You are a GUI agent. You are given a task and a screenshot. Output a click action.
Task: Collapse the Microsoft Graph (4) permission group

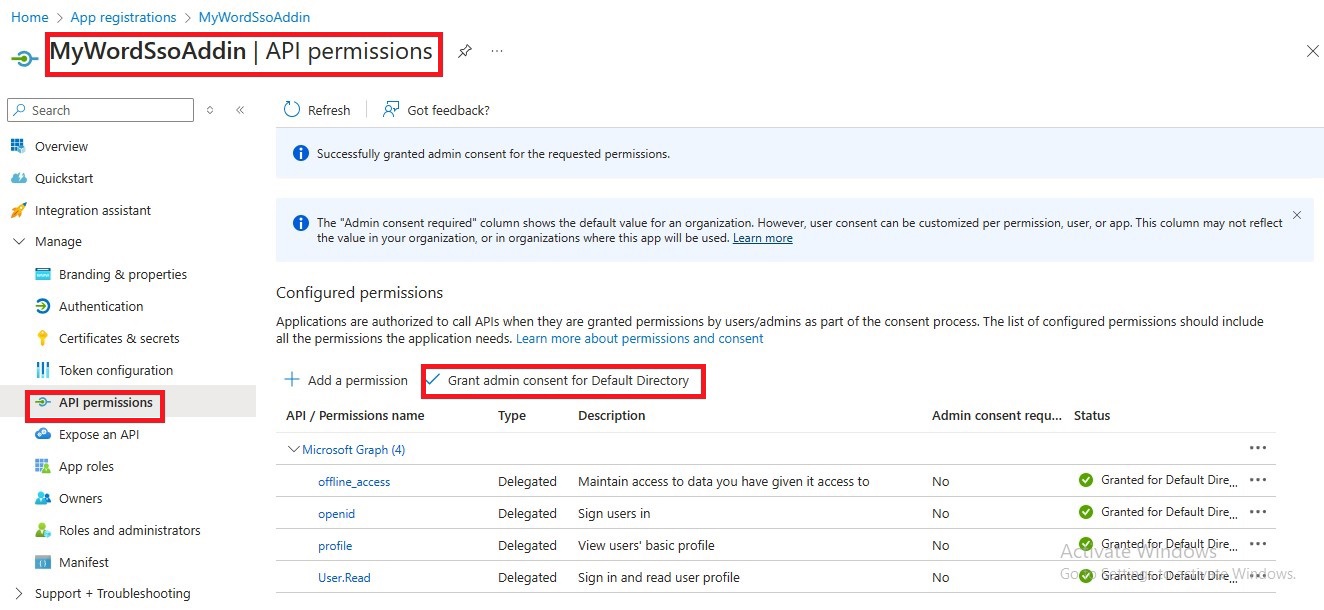coord(294,450)
